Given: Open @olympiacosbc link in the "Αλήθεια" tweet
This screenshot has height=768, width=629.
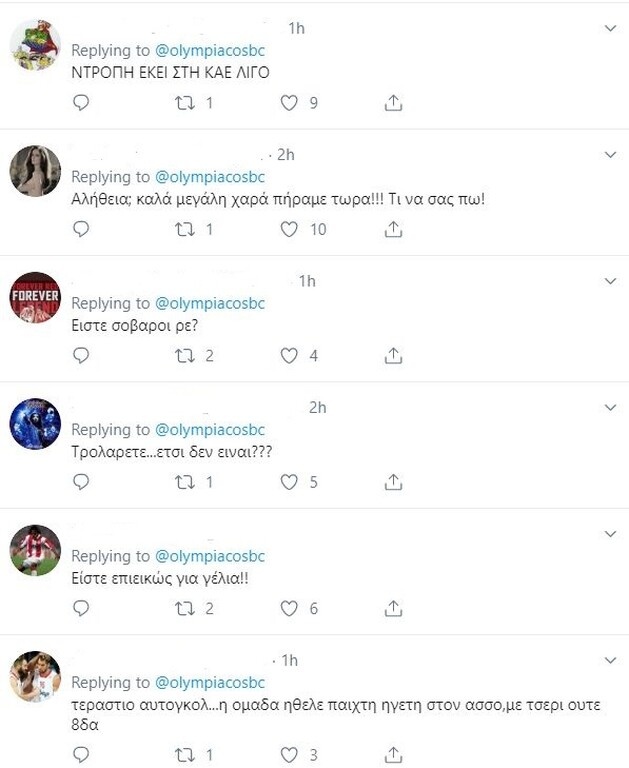Looking at the screenshot, I should [210, 177].
